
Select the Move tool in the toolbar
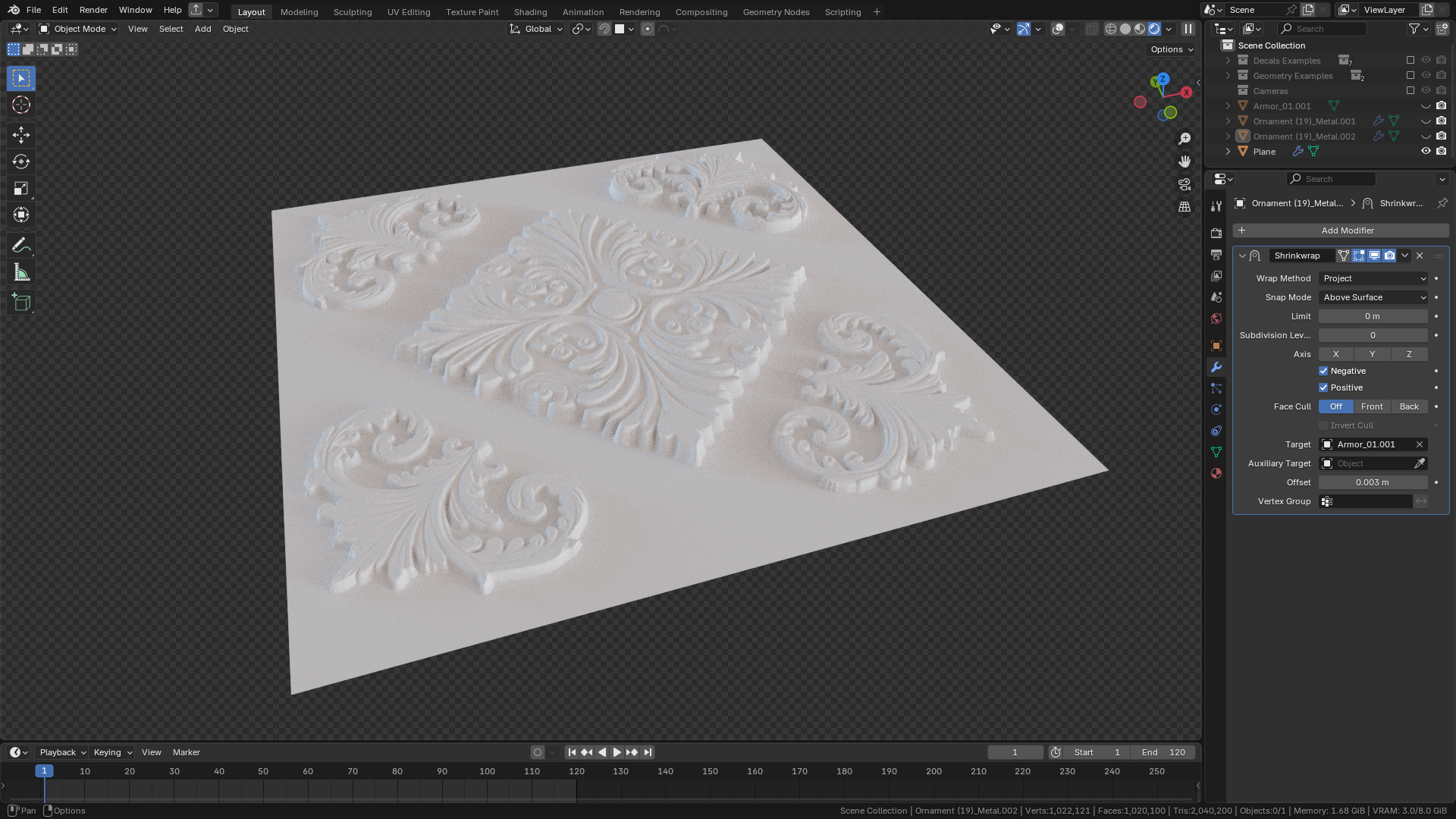coord(21,135)
